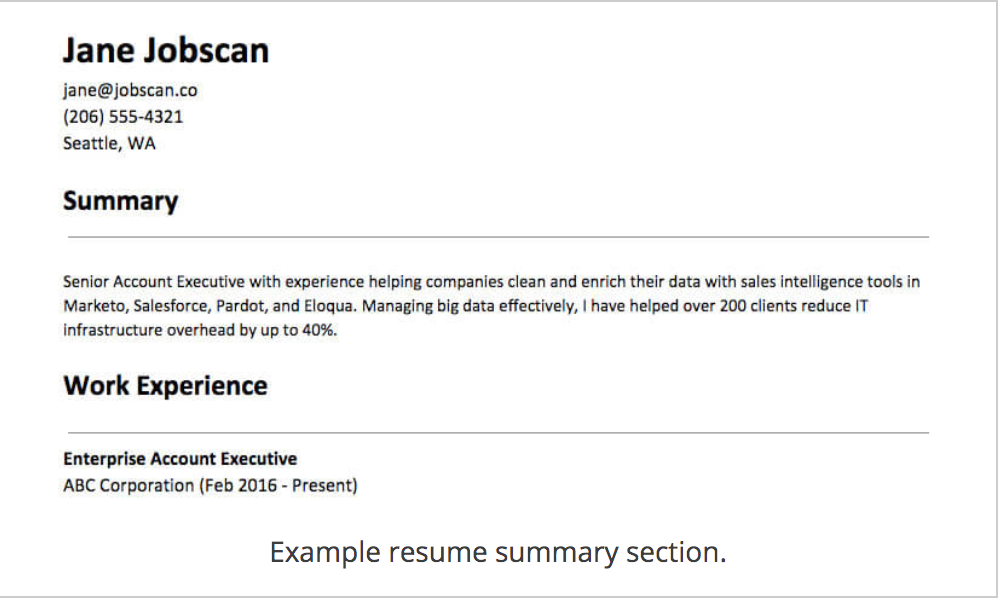1002x598 pixels.
Task: Click the Jane Jobscan name heading
Action: click(x=166, y=50)
